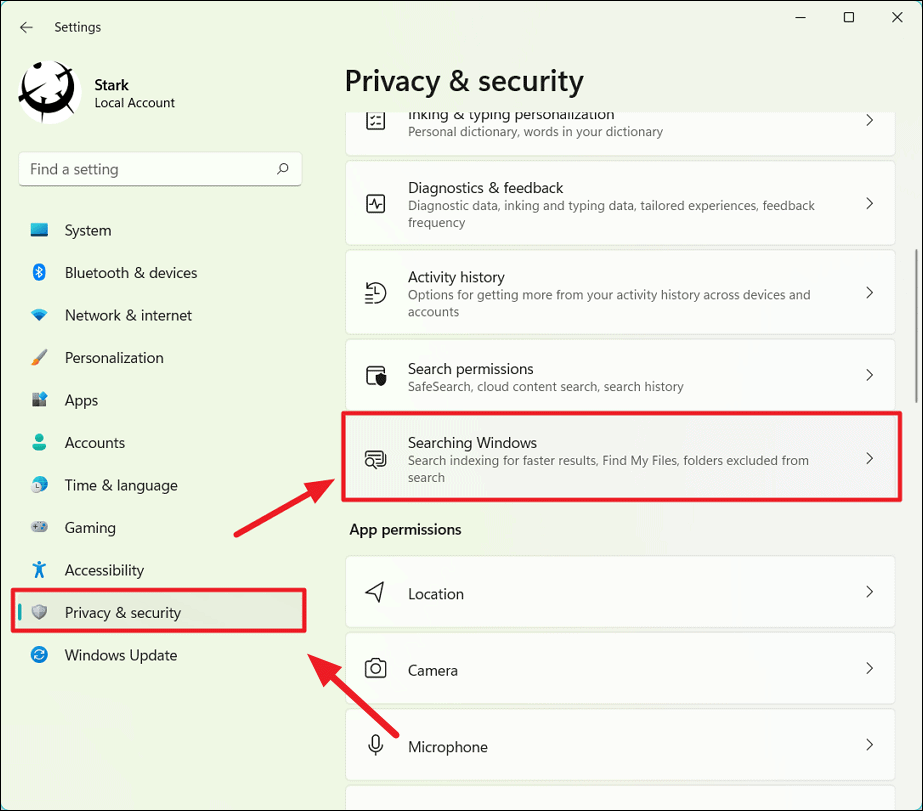Click the Network Wi-Fi icon in the sidebar
Image resolution: width=923 pixels, height=811 pixels.
coord(39,315)
